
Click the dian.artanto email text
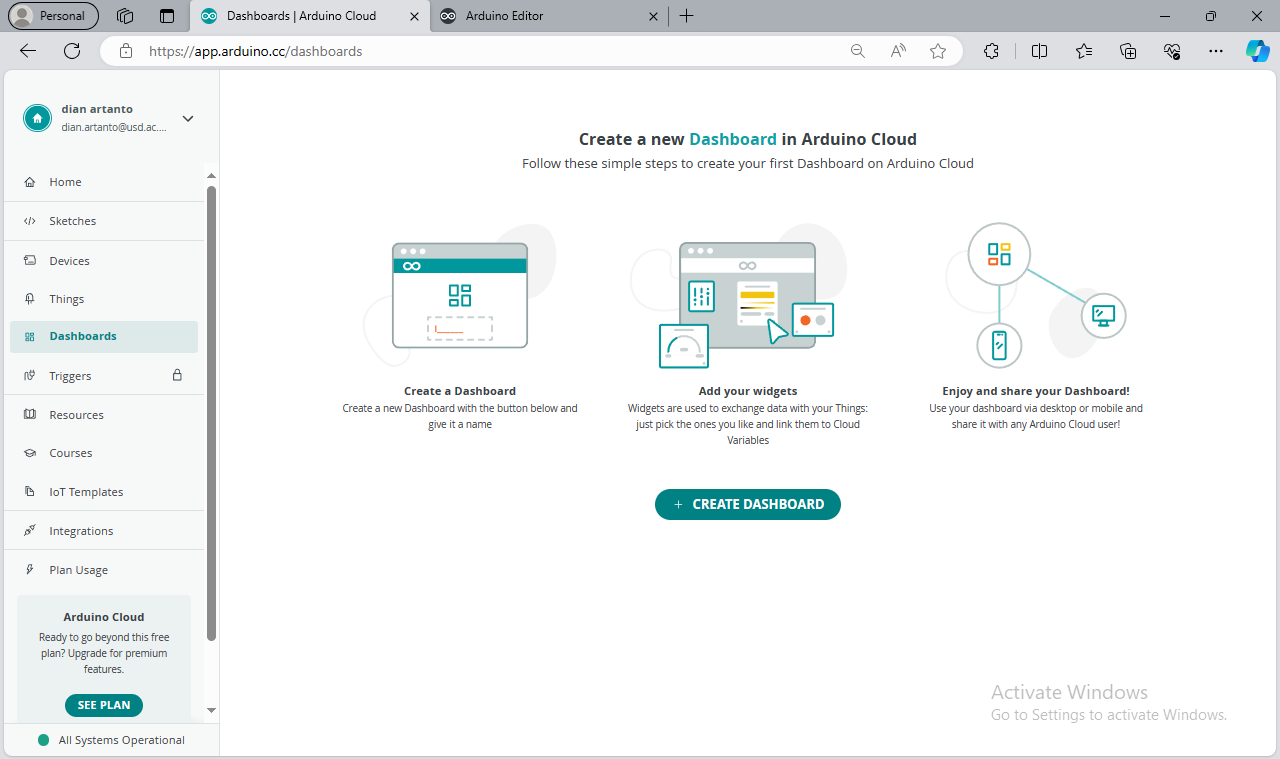(x=114, y=128)
